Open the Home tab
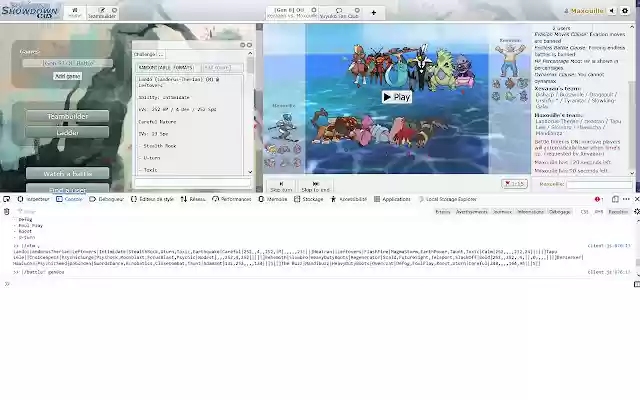Image resolution: width=640 pixels, height=400 pixels. click(75, 12)
